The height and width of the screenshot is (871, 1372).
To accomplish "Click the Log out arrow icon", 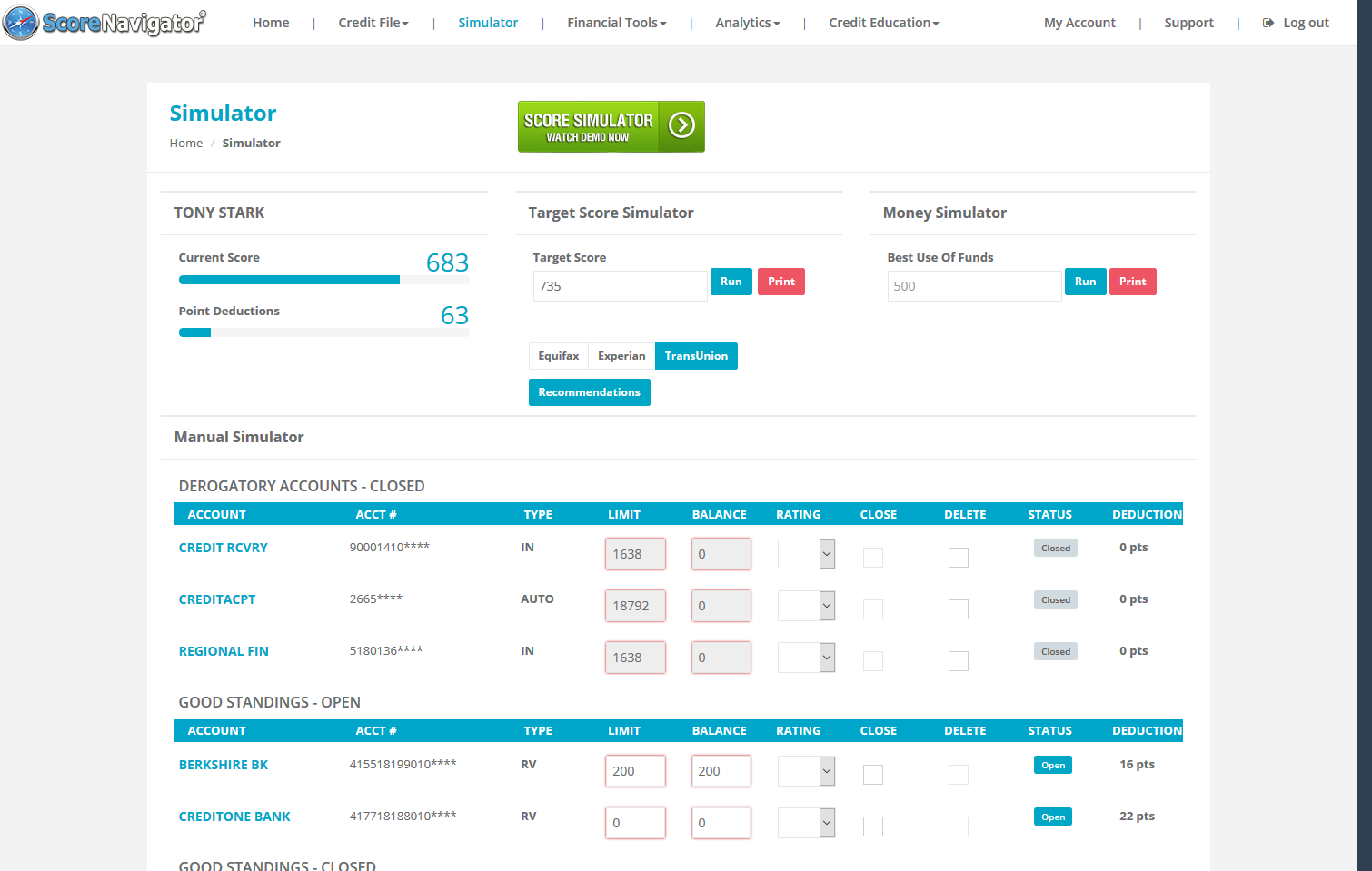I will pos(1268,23).
